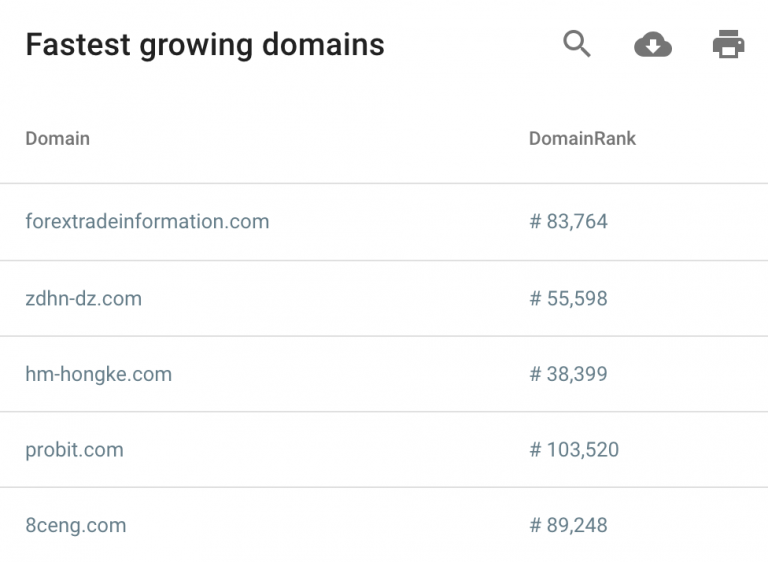Download table via cloud download icon
This screenshot has width=768, height=562.
click(653, 45)
